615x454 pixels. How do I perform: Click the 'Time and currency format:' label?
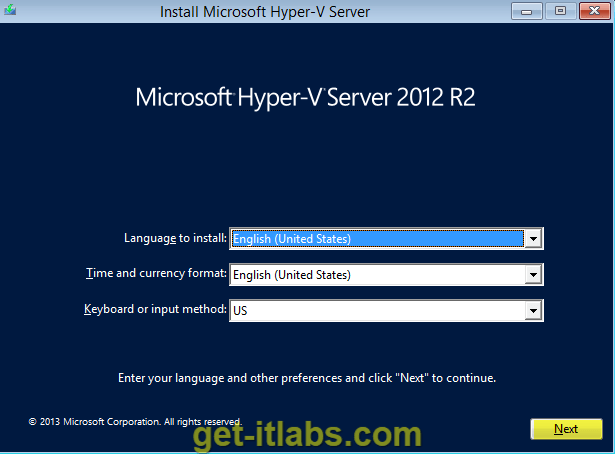[x=156, y=273]
